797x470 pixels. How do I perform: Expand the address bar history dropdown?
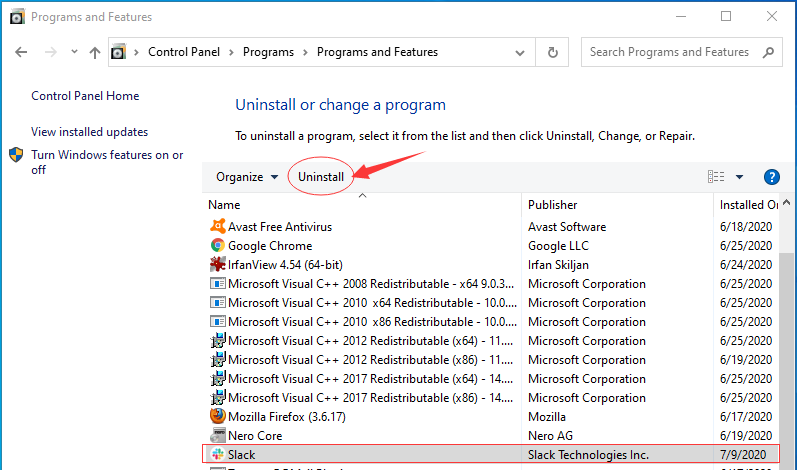tap(519, 52)
